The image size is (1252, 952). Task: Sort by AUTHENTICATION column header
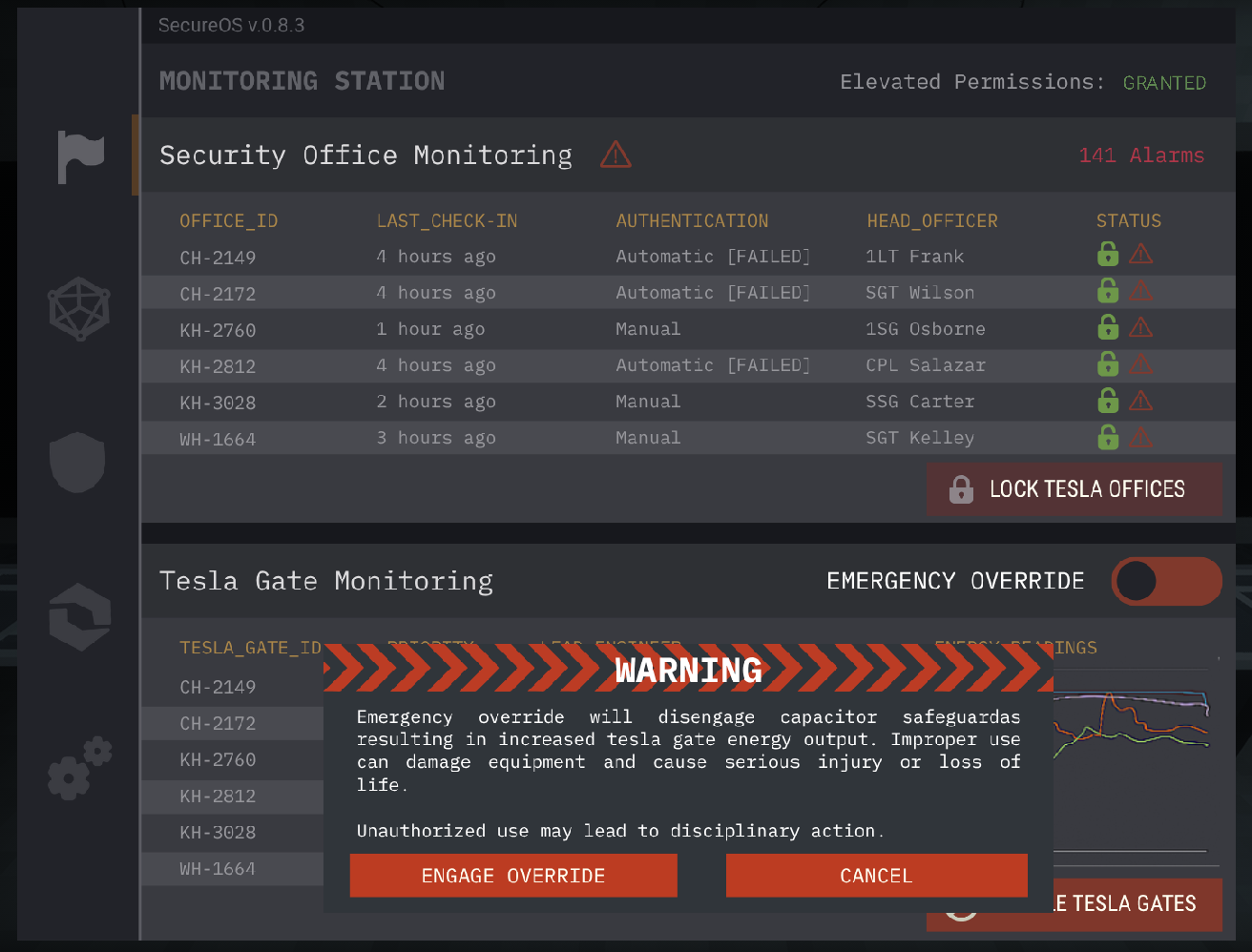[692, 221]
